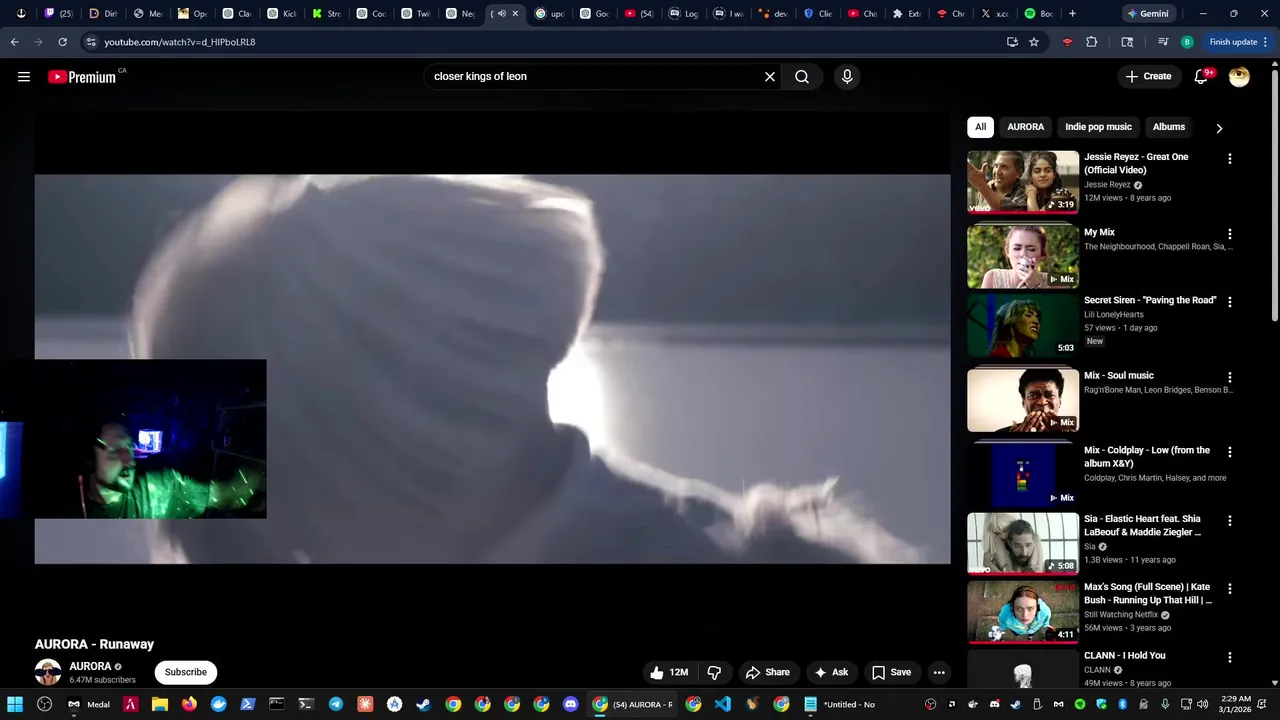Screen dimensions: 1280x720
Task: Show more filter chips with arrow
Action: click(x=1218, y=128)
